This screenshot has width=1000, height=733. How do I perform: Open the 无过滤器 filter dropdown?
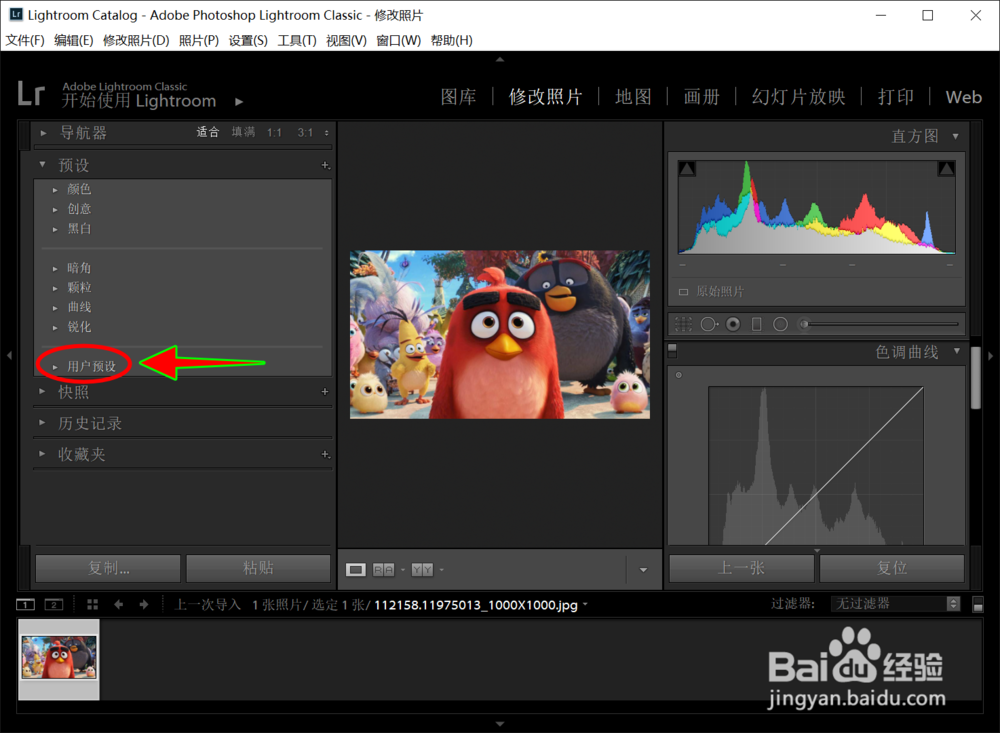pos(895,603)
